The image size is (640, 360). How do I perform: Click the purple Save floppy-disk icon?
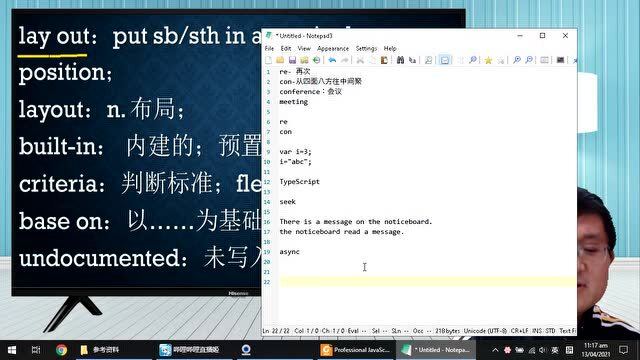[x=292, y=60]
